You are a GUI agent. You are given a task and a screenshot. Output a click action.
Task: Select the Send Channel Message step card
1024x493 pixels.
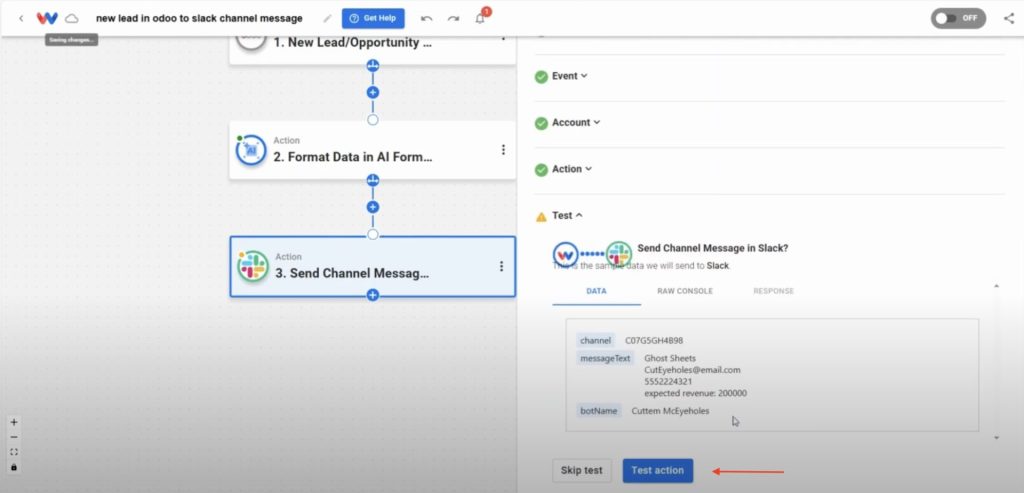372,266
